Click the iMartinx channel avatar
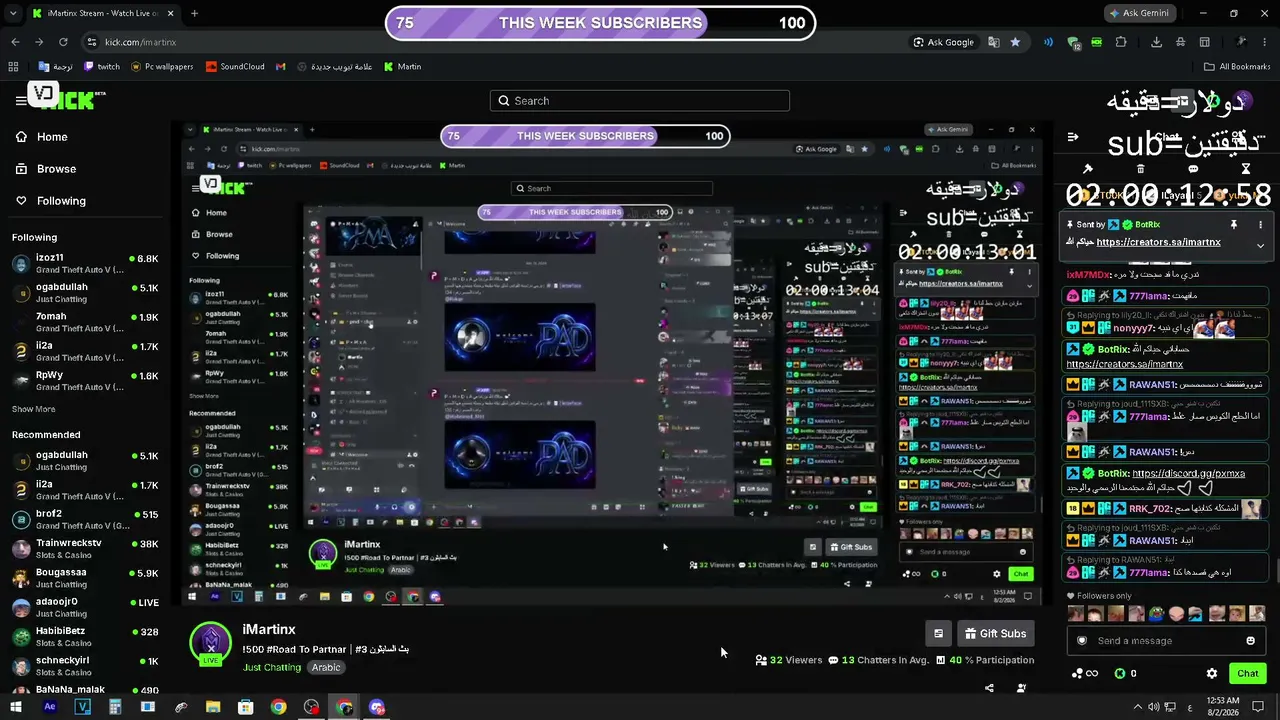The height and width of the screenshot is (720, 1280). (211, 643)
